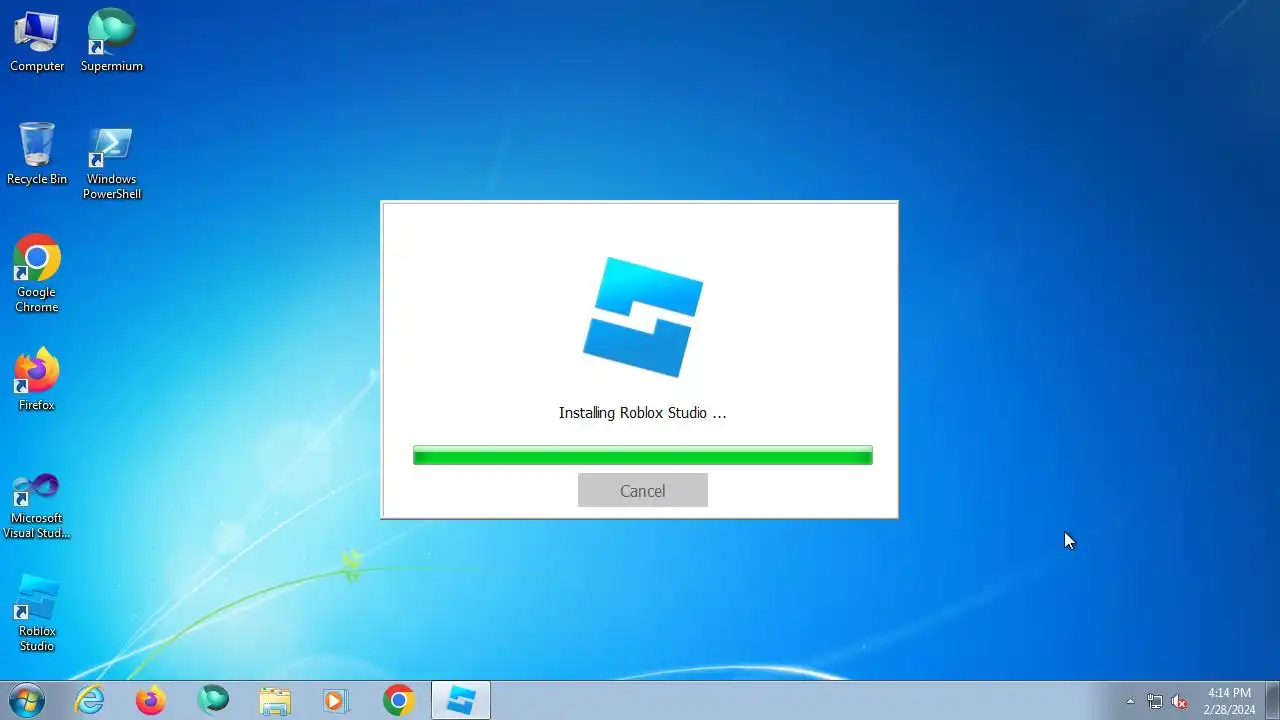Cancel the Roblox Studio installation
The width and height of the screenshot is (1280, 720).
click(642, 490)
